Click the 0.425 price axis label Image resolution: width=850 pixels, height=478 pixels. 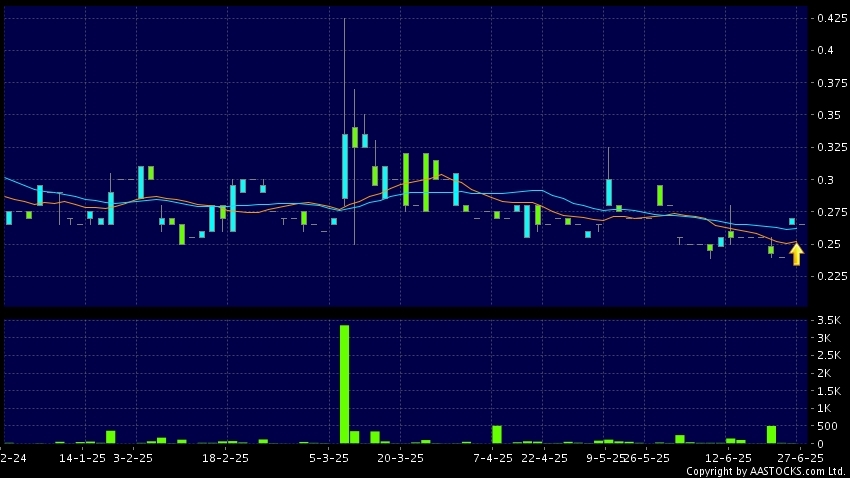point(832,18)
